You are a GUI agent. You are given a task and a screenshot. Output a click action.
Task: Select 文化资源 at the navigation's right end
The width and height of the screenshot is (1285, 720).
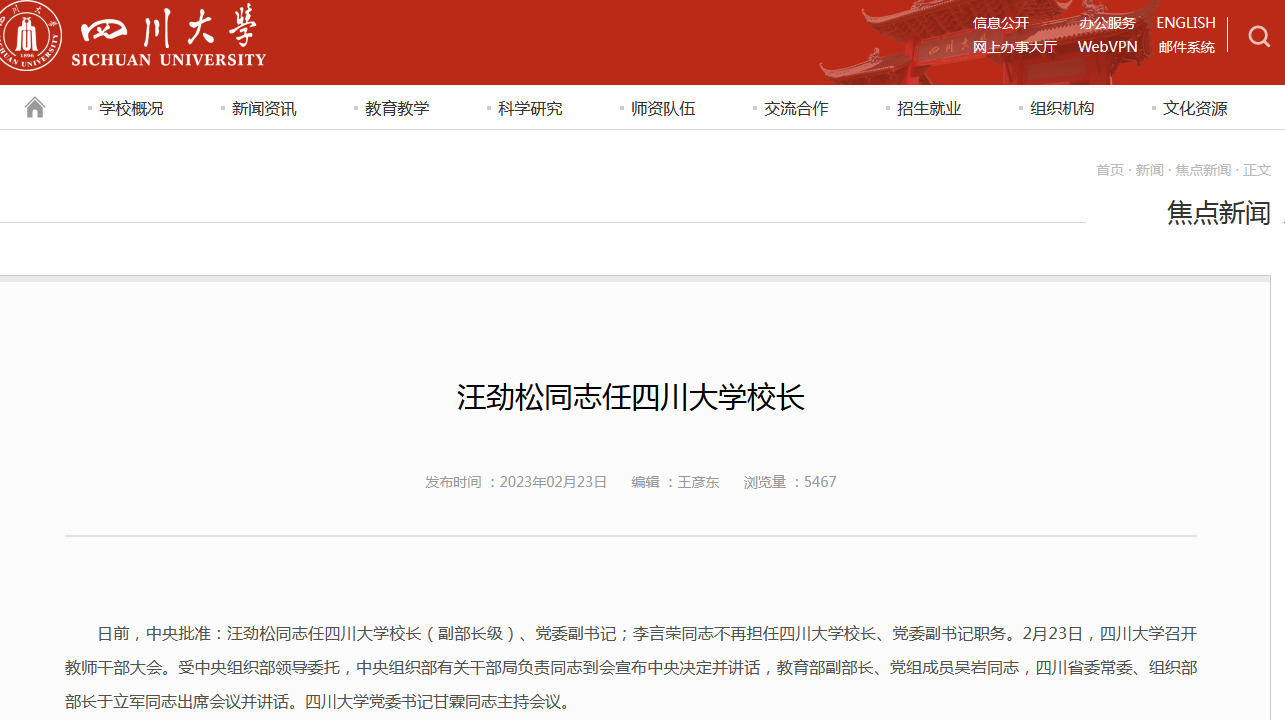(x=1193, y=108)
